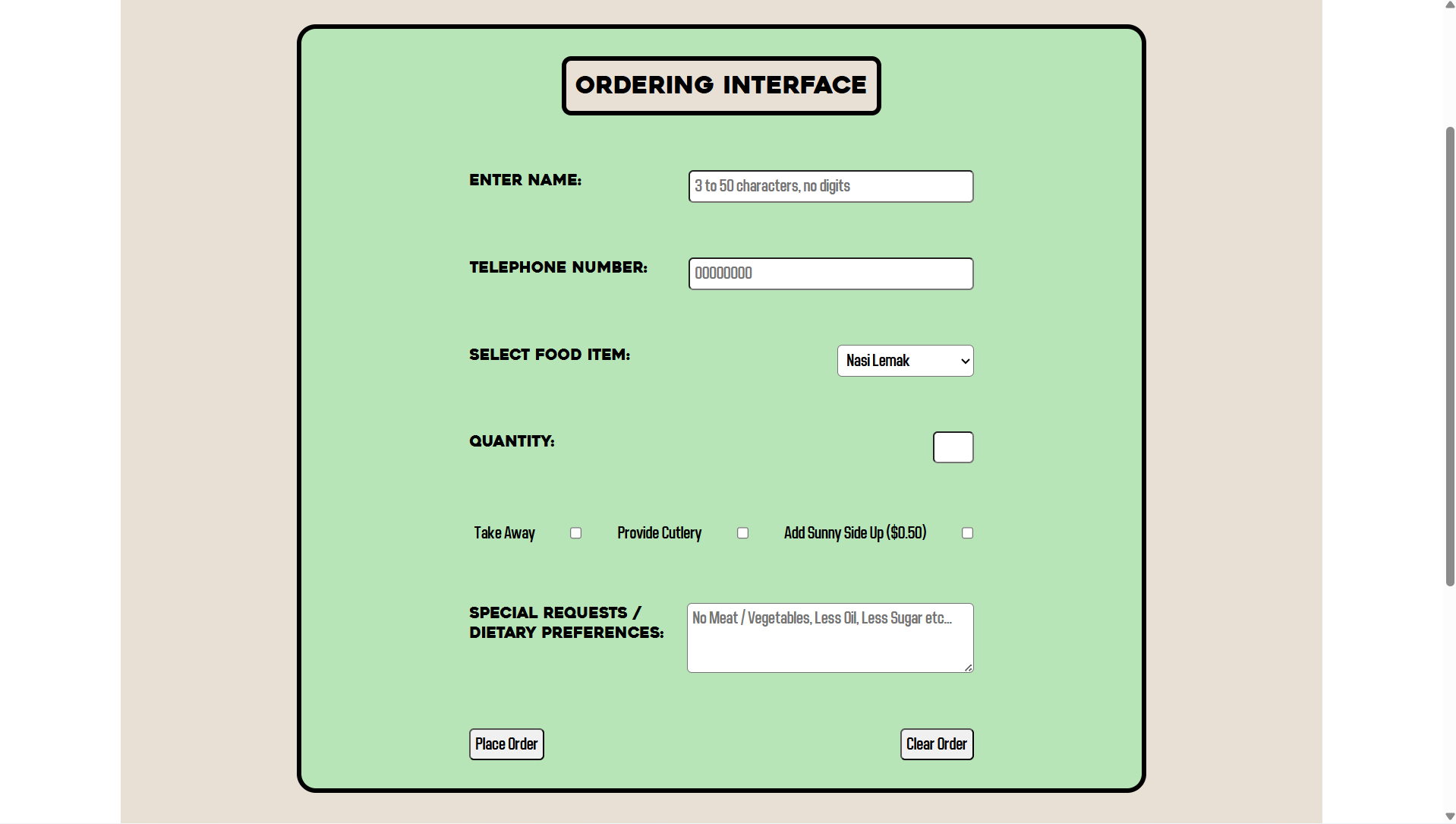Click the "Enter Name:" label

pyautogui.click(x=525, y=180)
